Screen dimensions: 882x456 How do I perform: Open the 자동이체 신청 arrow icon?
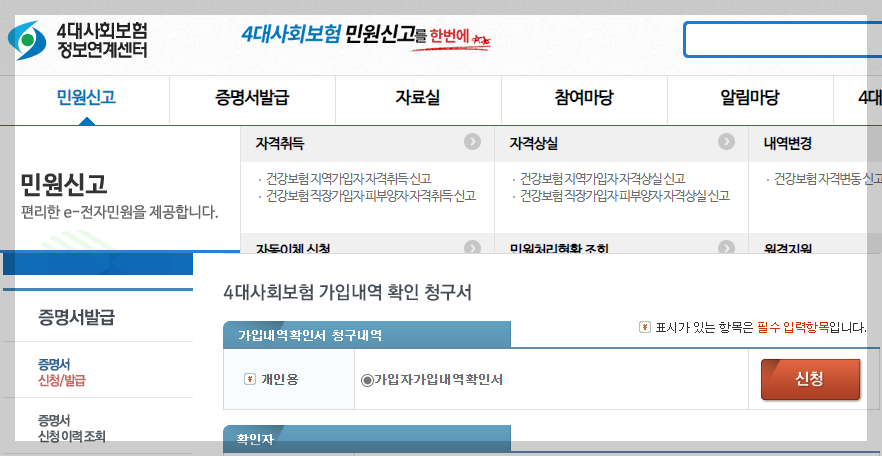tap(472, 247)
